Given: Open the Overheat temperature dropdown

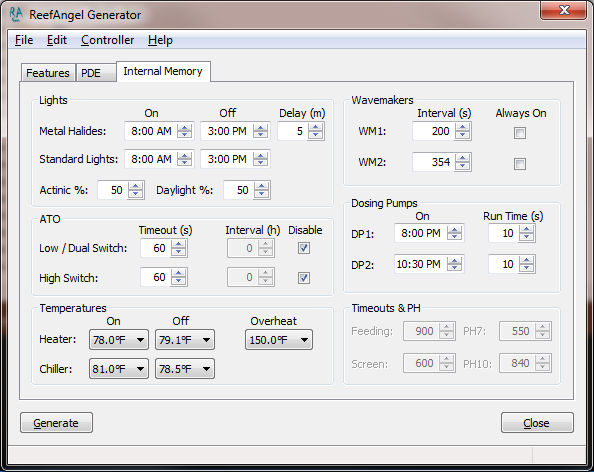Looking at the screenshot, I should (x=279, y=339).
